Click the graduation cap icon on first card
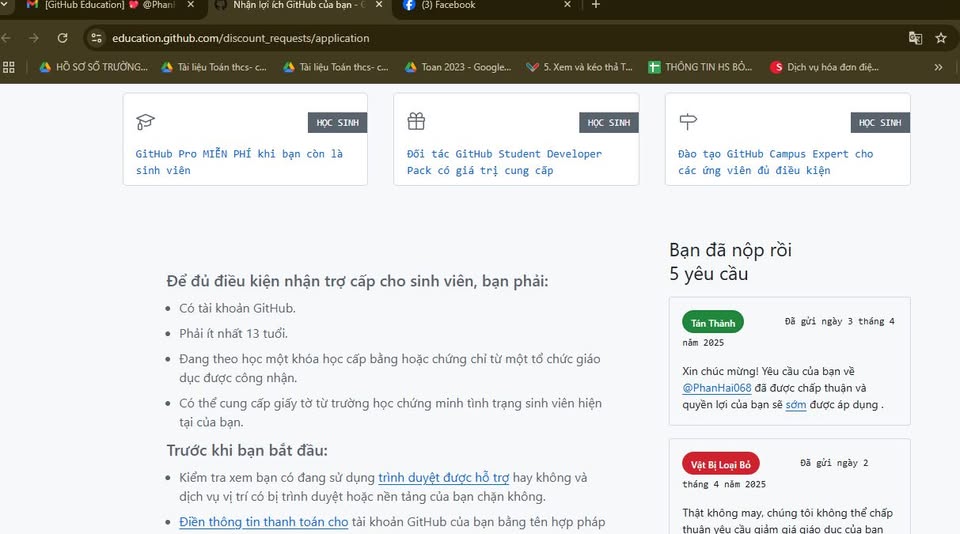The height and width of the screenshot is (534, 960). (145, 121)
